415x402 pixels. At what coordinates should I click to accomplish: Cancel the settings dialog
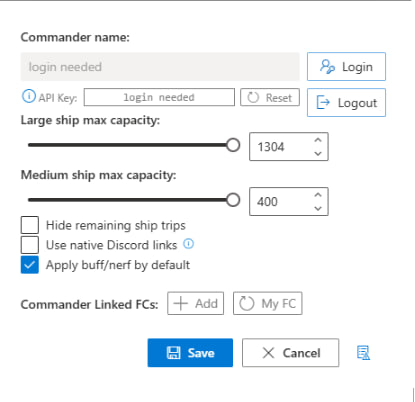click(x=290, y=353)
